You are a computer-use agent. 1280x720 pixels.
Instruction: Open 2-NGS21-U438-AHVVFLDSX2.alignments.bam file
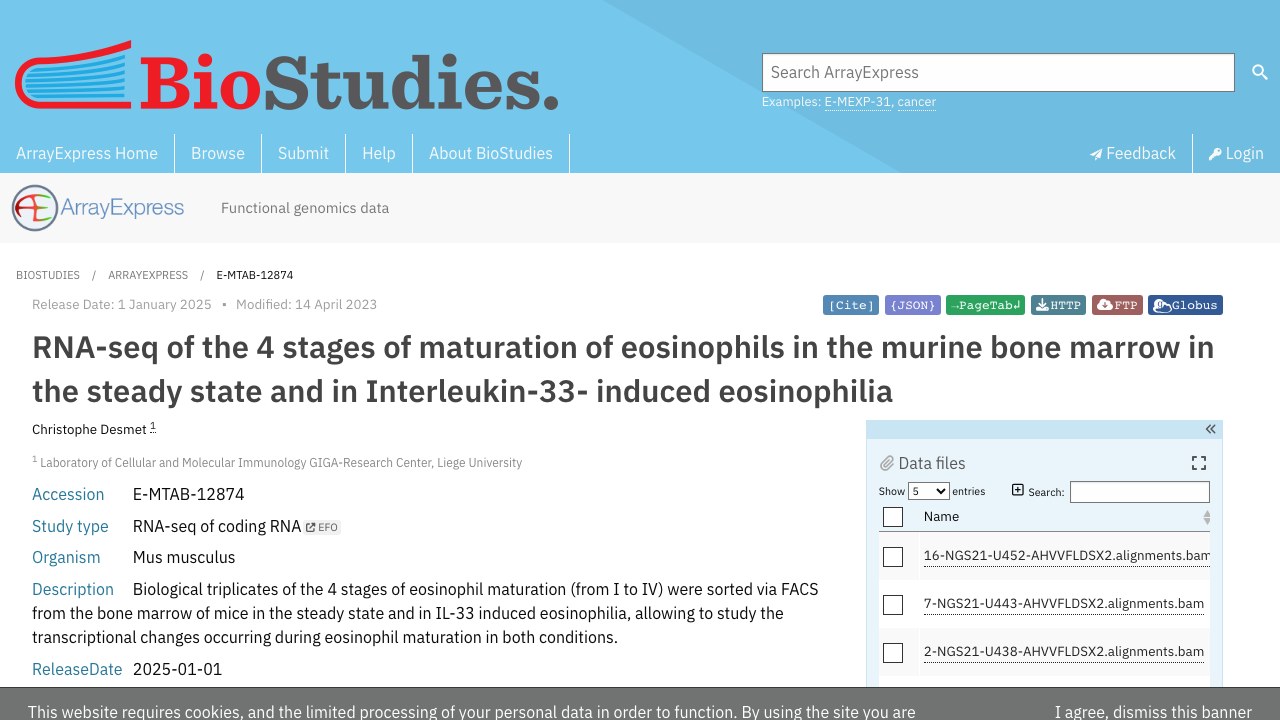(x=1064, y=652)
